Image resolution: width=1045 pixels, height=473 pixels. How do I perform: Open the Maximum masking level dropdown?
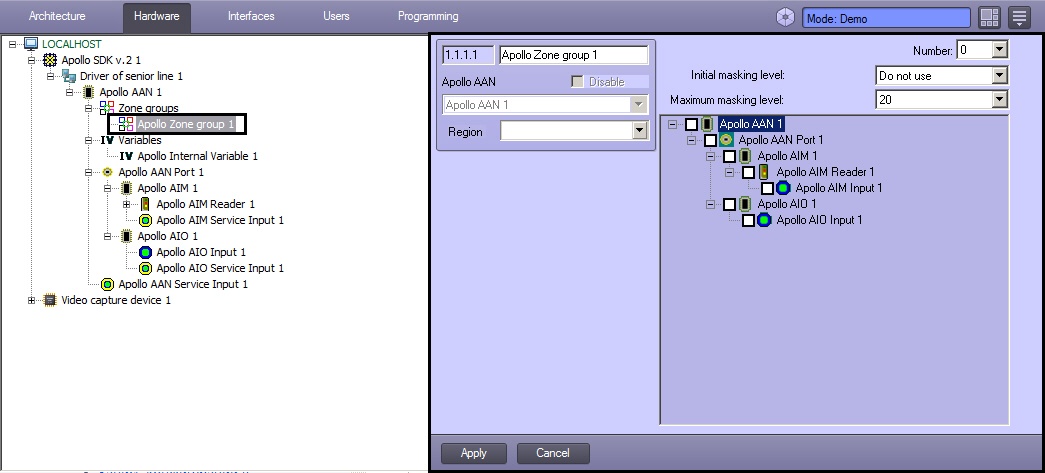coord(998,100)
